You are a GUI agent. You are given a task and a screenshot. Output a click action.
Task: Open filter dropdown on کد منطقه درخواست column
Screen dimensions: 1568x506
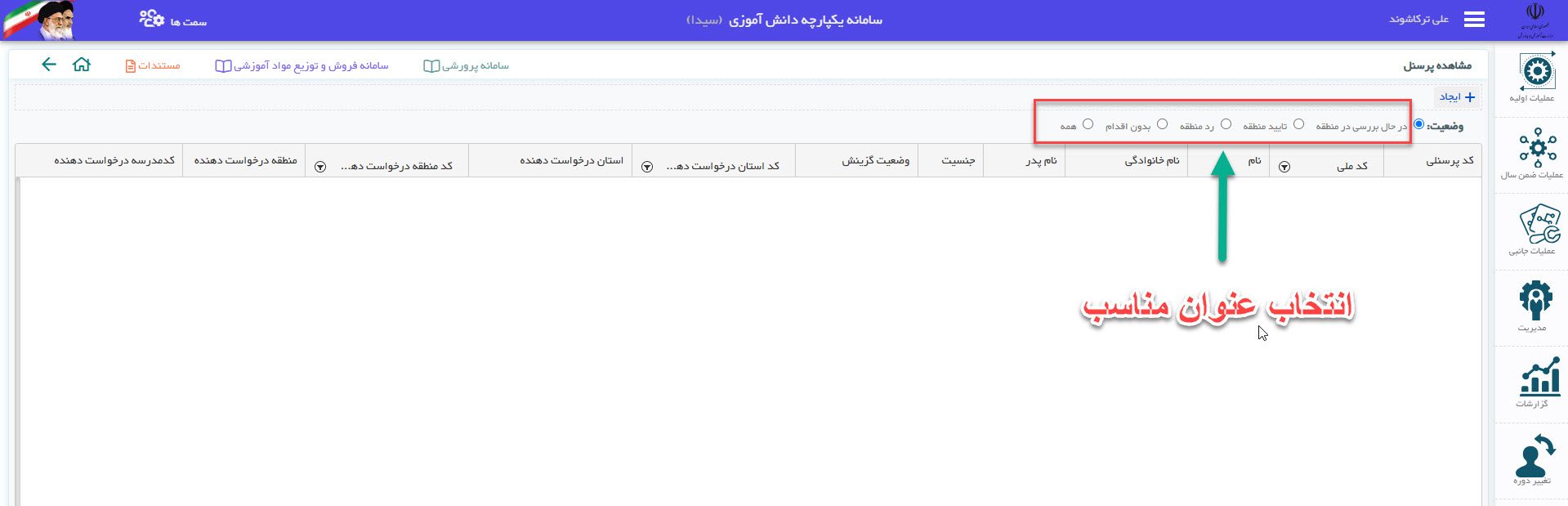(x=320, y=167)
